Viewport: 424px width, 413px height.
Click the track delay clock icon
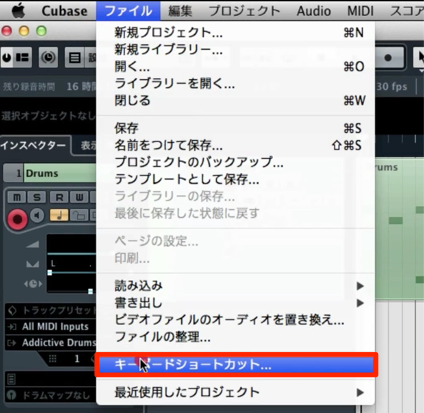(x=33, y=284)
